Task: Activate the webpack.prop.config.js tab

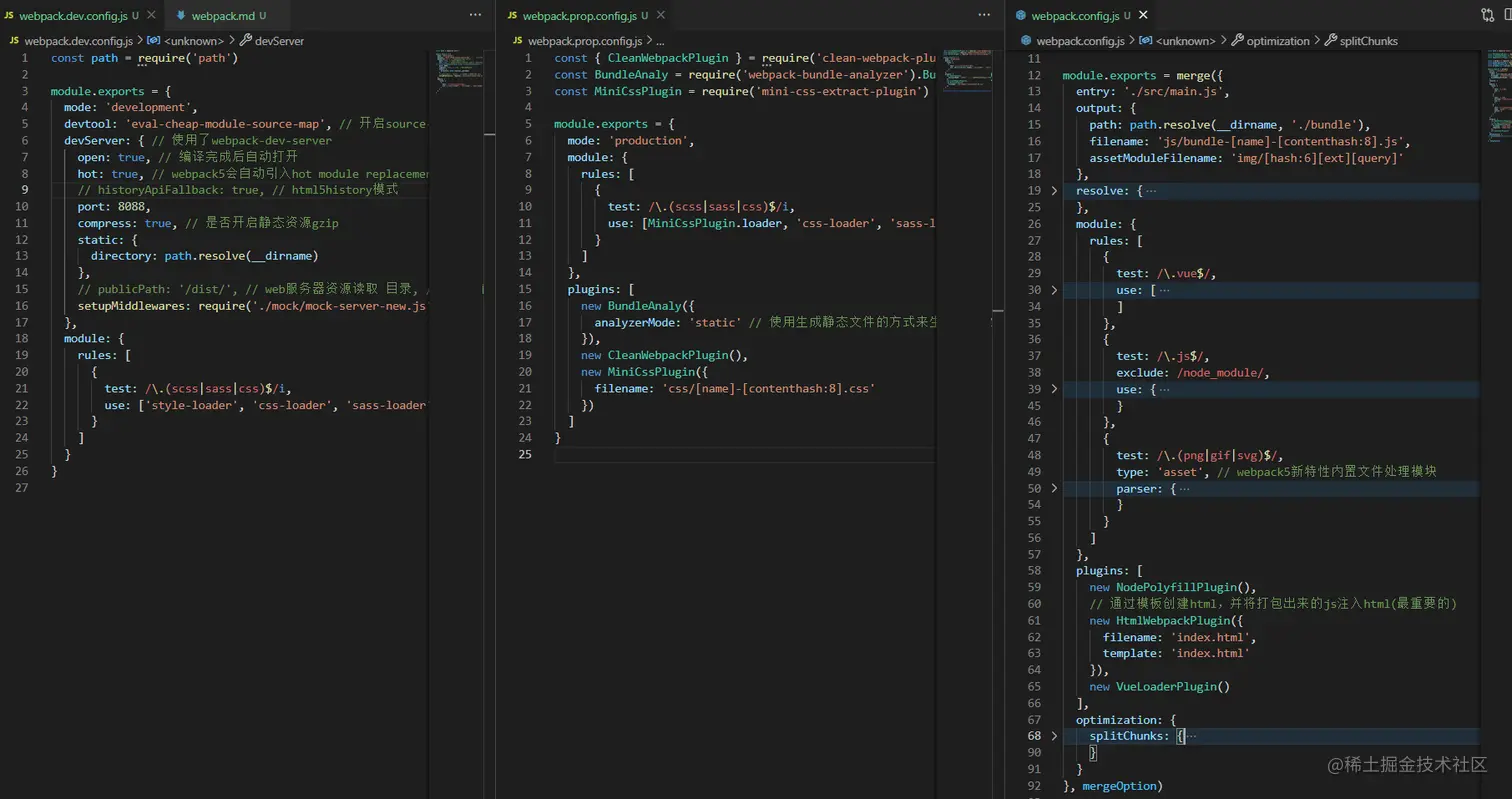Action: click(582, 16)
